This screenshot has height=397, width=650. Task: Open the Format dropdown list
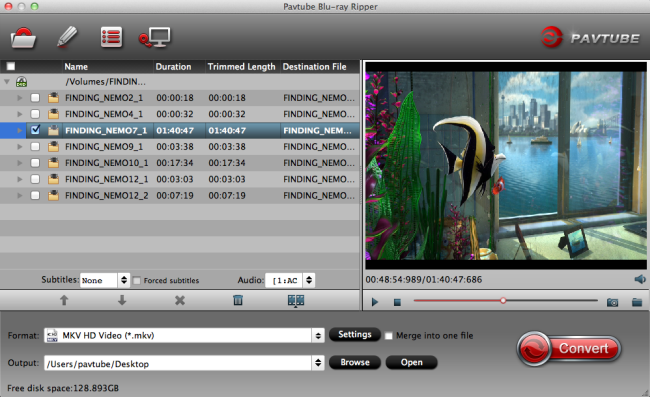[x=318, y=336]
